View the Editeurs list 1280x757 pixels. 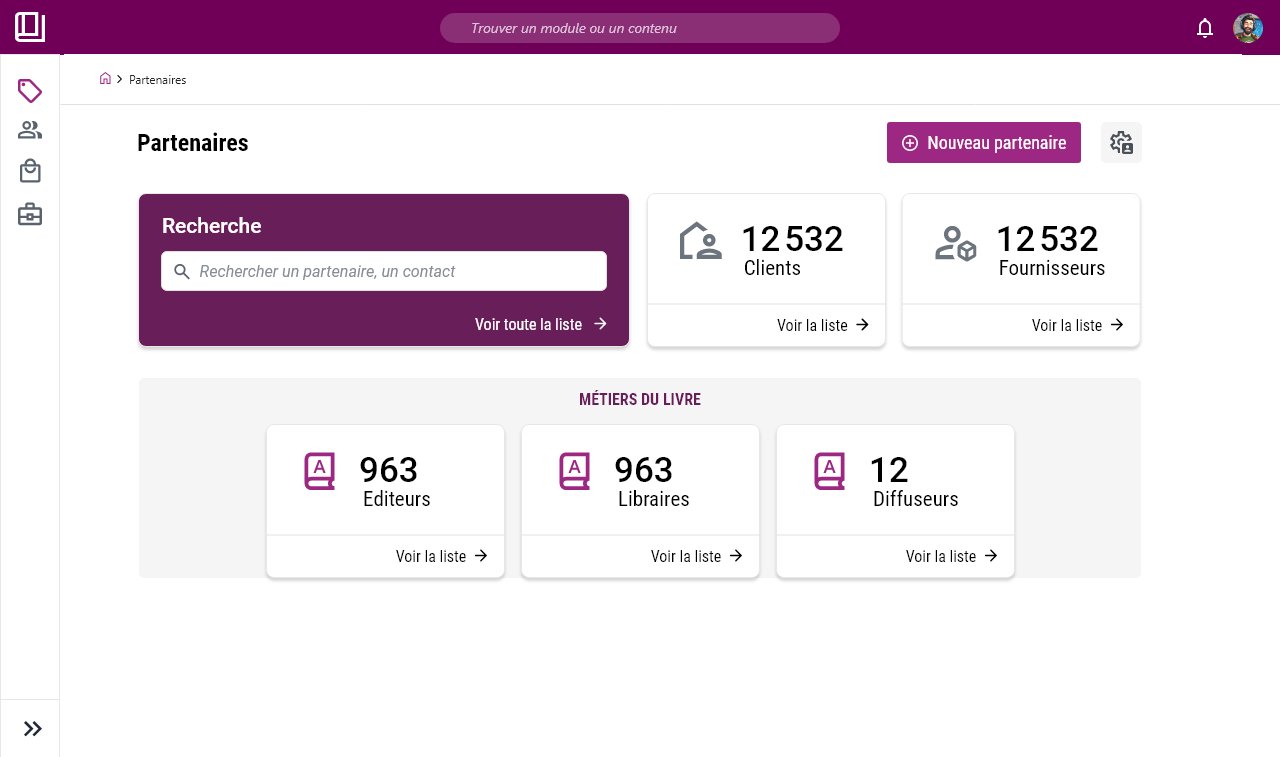[441, 556]
